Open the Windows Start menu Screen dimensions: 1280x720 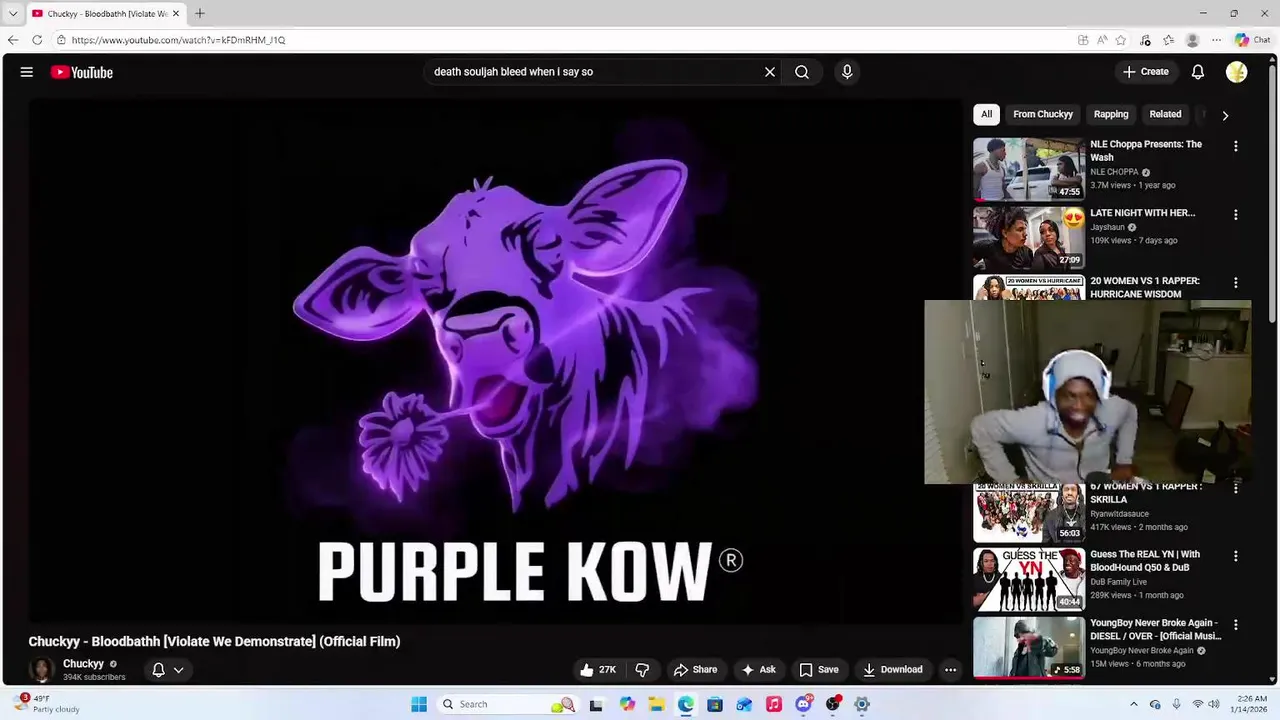(419, 704)
